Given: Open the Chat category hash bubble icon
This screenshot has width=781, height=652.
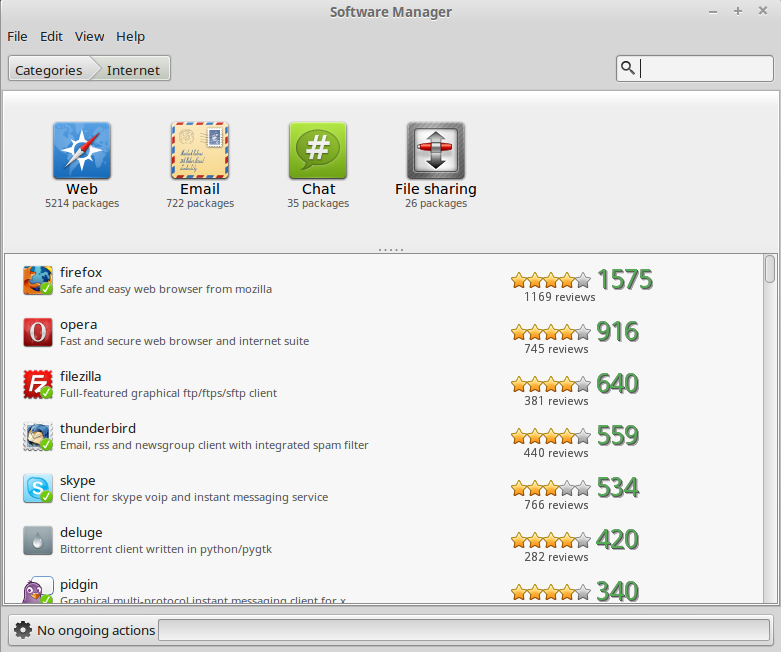Looking at the screenshot, I should (318, 150).
